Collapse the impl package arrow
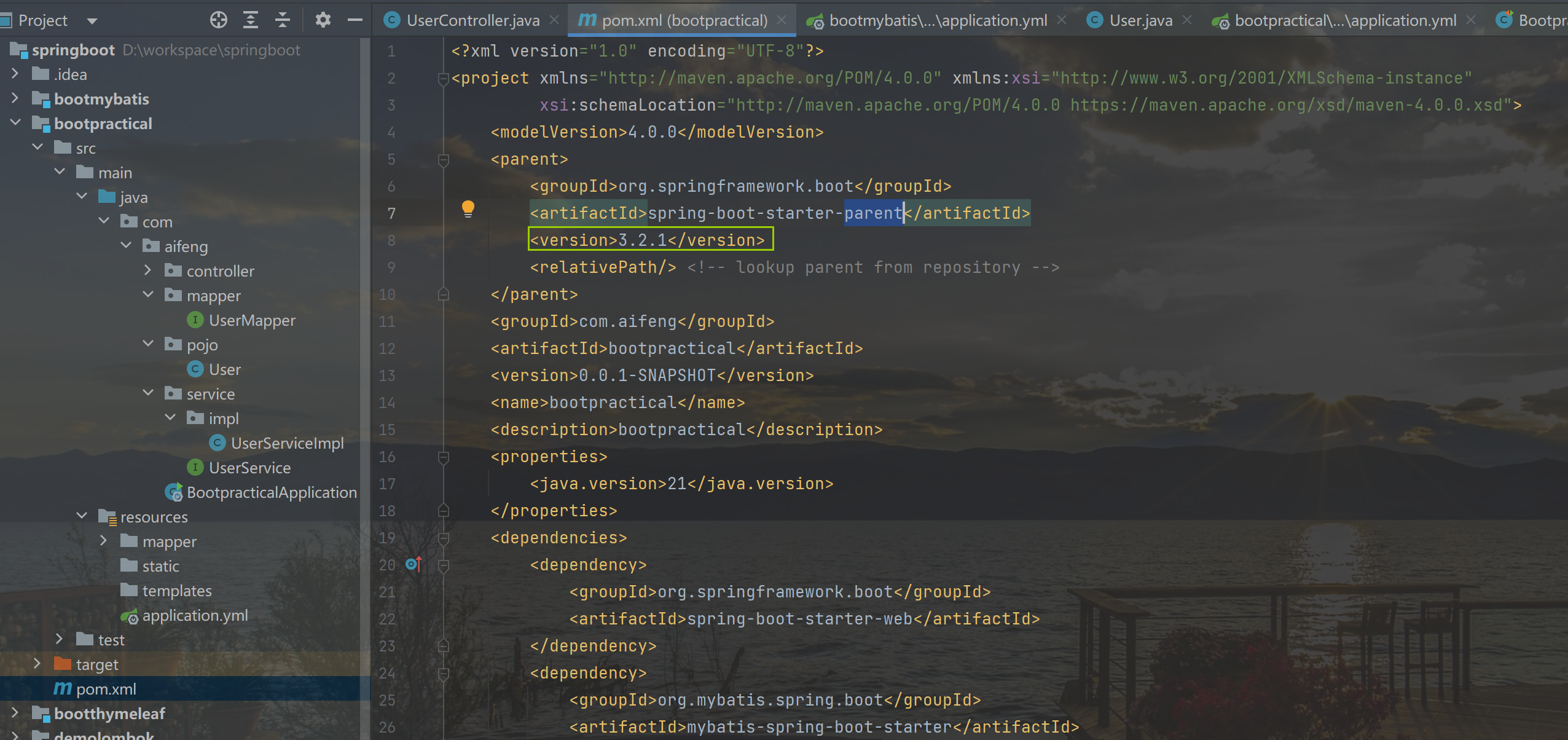This screenshot has width=1568, height=740. [x=170, y=418]
